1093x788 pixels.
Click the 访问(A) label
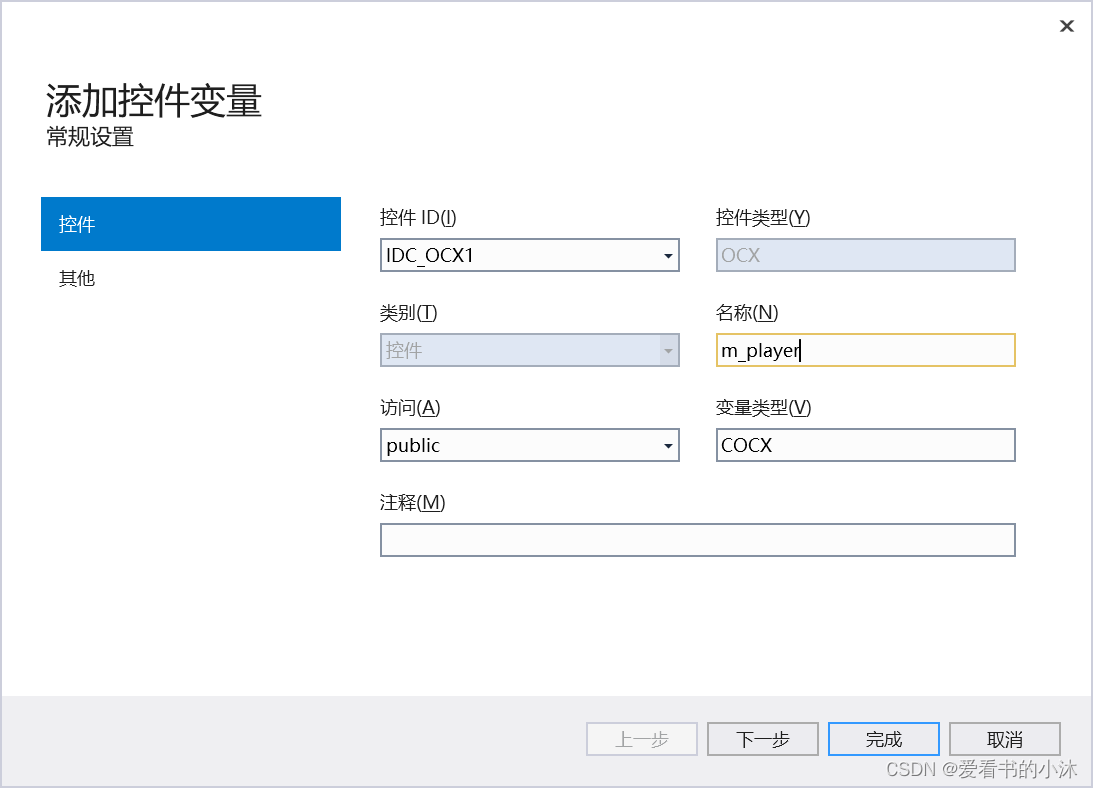(411, 407)
